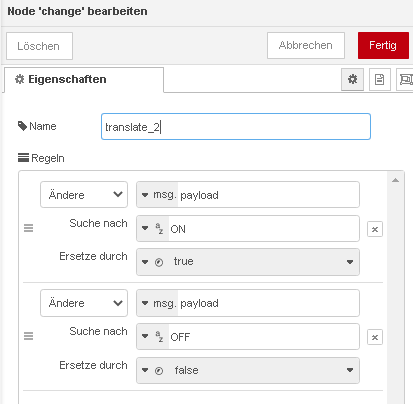Open node properties gear icon
The width and height of the screenshot is (413, 404).
352,79
